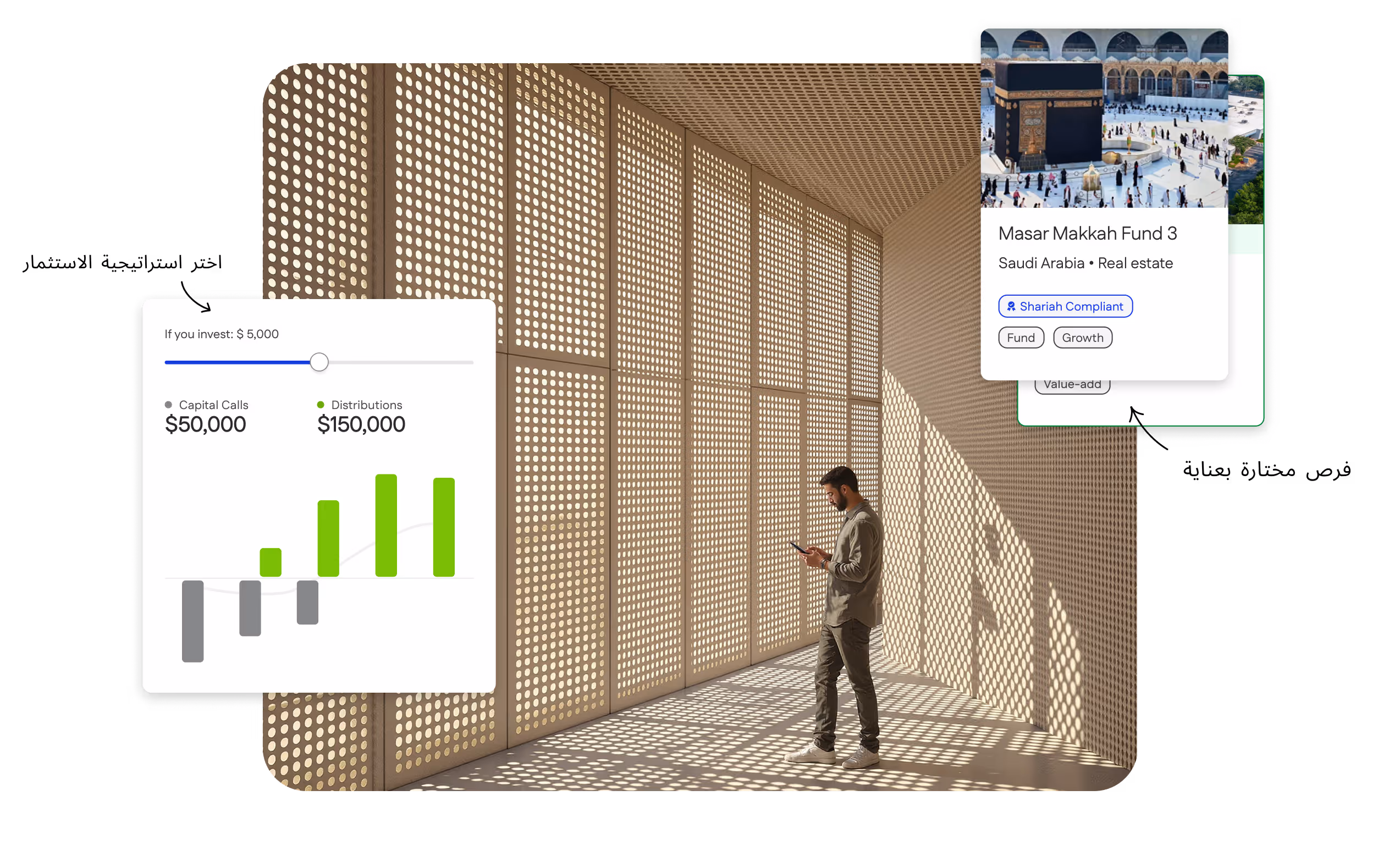Click the gray Capital Calls legend dot

pos(168,405)
